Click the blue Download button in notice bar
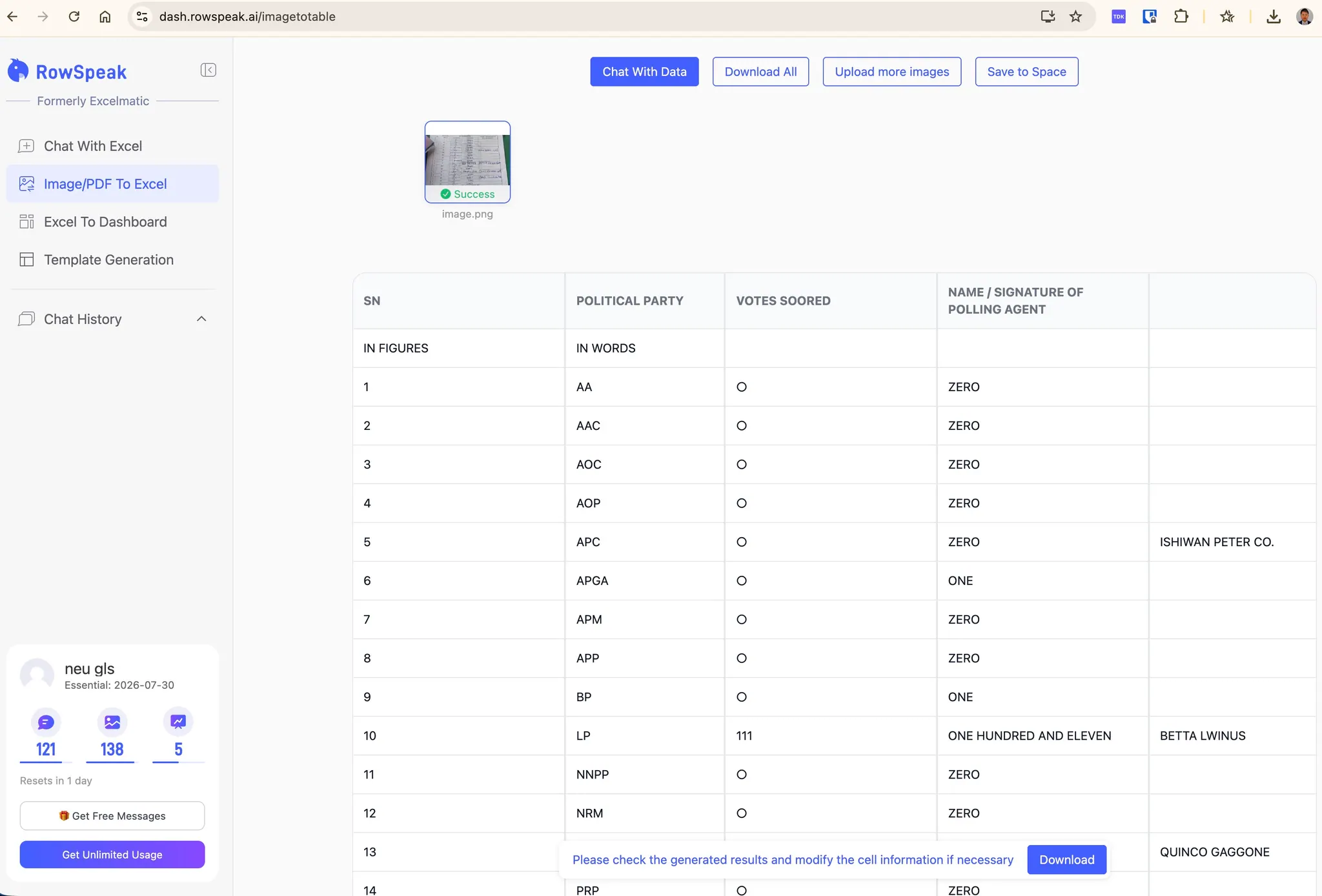Viewport: 1322px width, 896px height. coord(1067,860)
